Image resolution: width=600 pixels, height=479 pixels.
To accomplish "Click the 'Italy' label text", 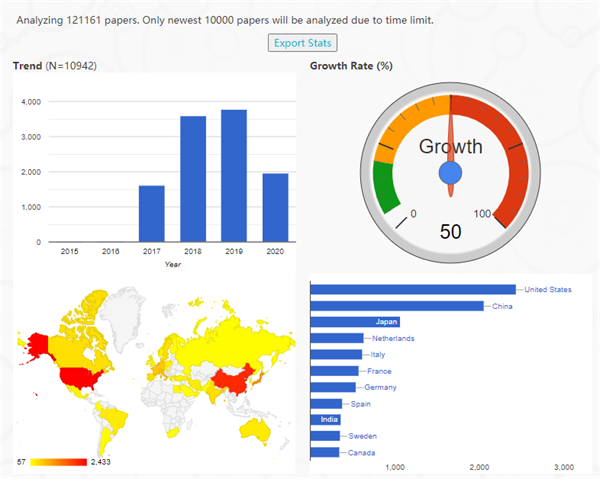I will coord(378,355).
